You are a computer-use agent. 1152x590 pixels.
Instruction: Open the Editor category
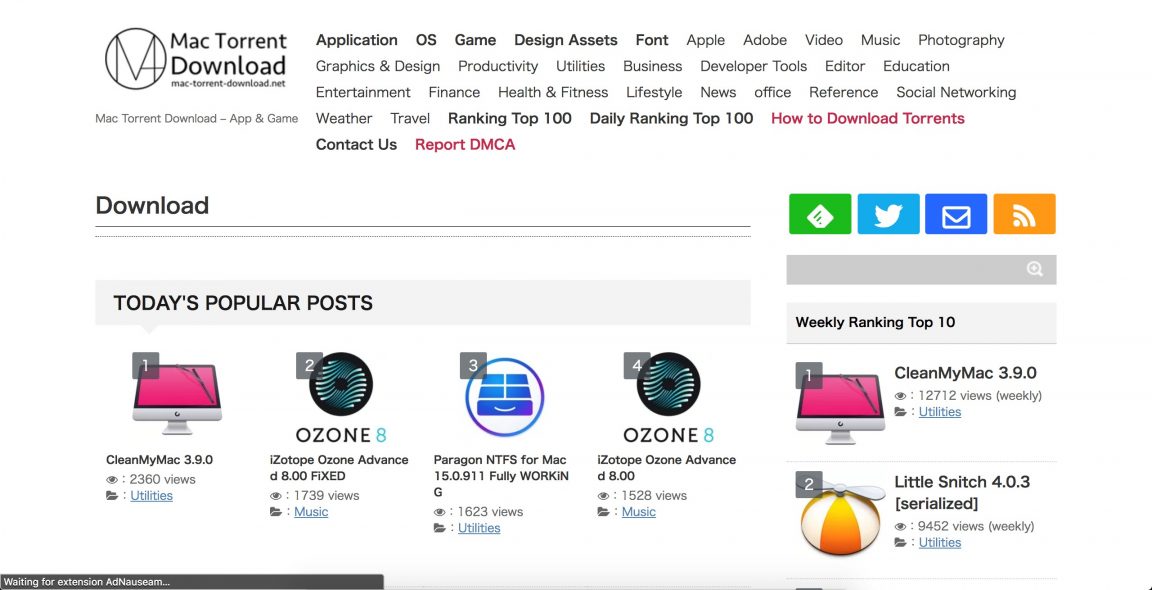point(845,66)
